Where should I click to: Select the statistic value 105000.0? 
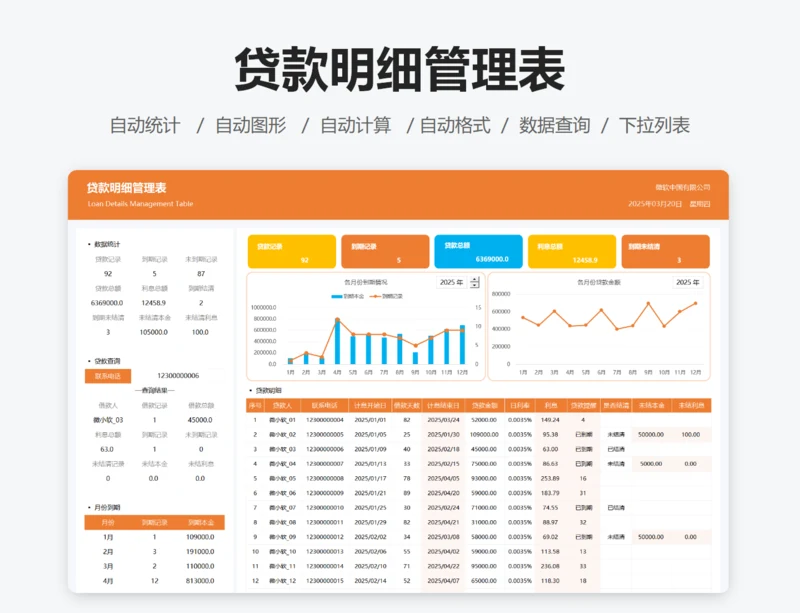pos(154,332)
